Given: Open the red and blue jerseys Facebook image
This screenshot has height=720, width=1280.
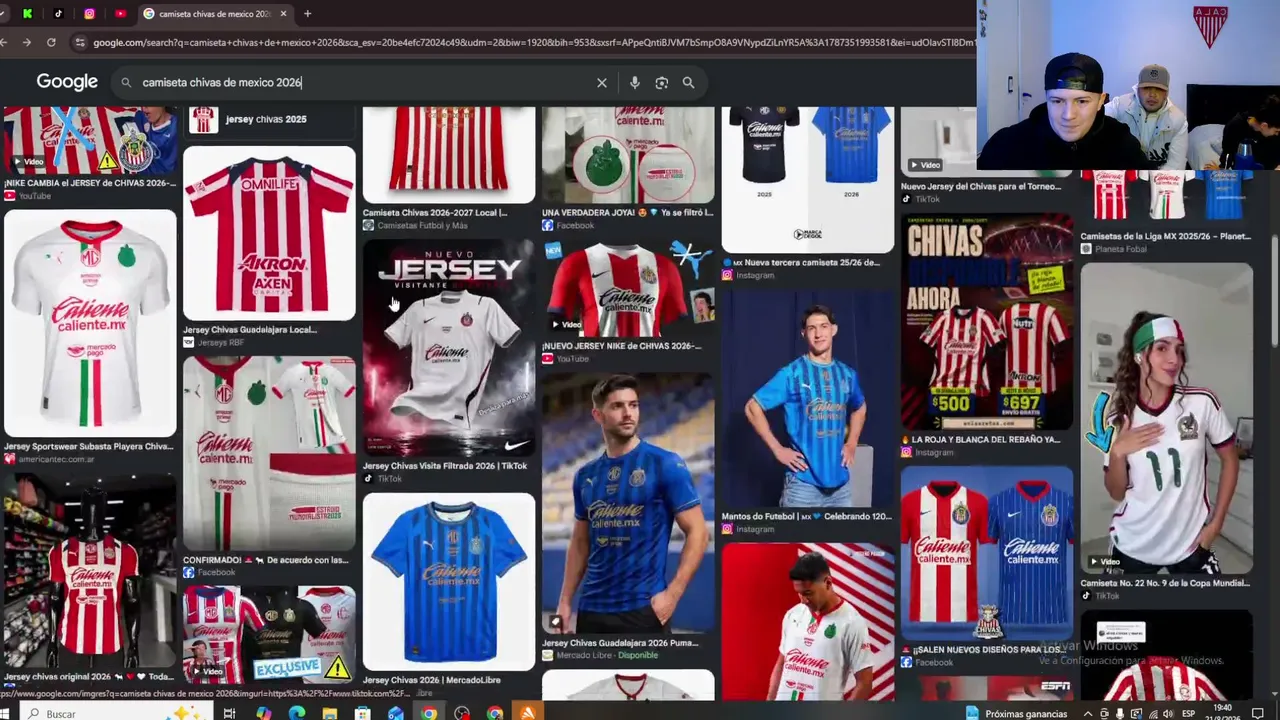Looking at the screenshot, I should pyautogui.click(x=987, y=553).
